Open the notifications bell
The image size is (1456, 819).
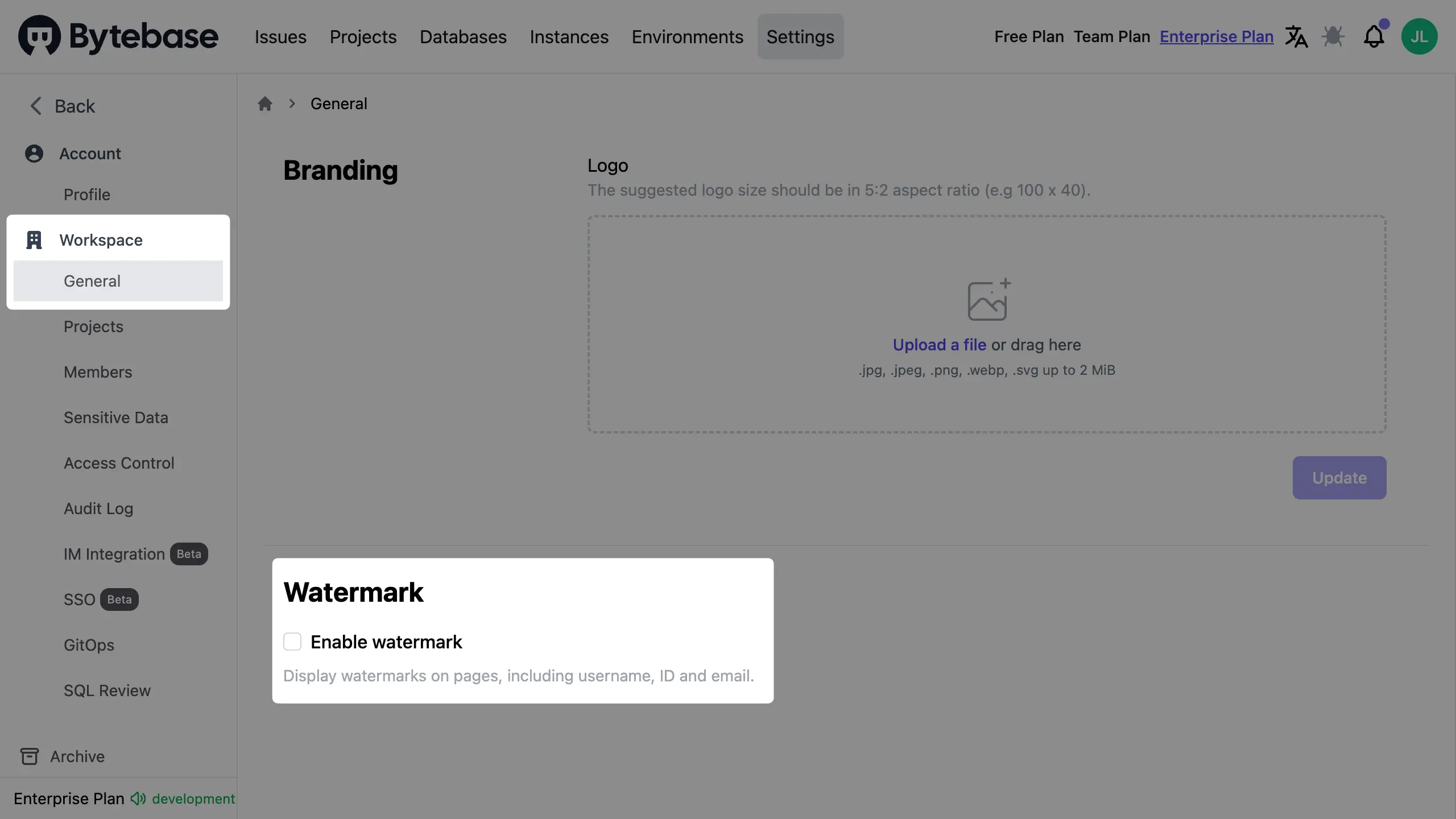pyautogui.click(x=1374, y=37)
